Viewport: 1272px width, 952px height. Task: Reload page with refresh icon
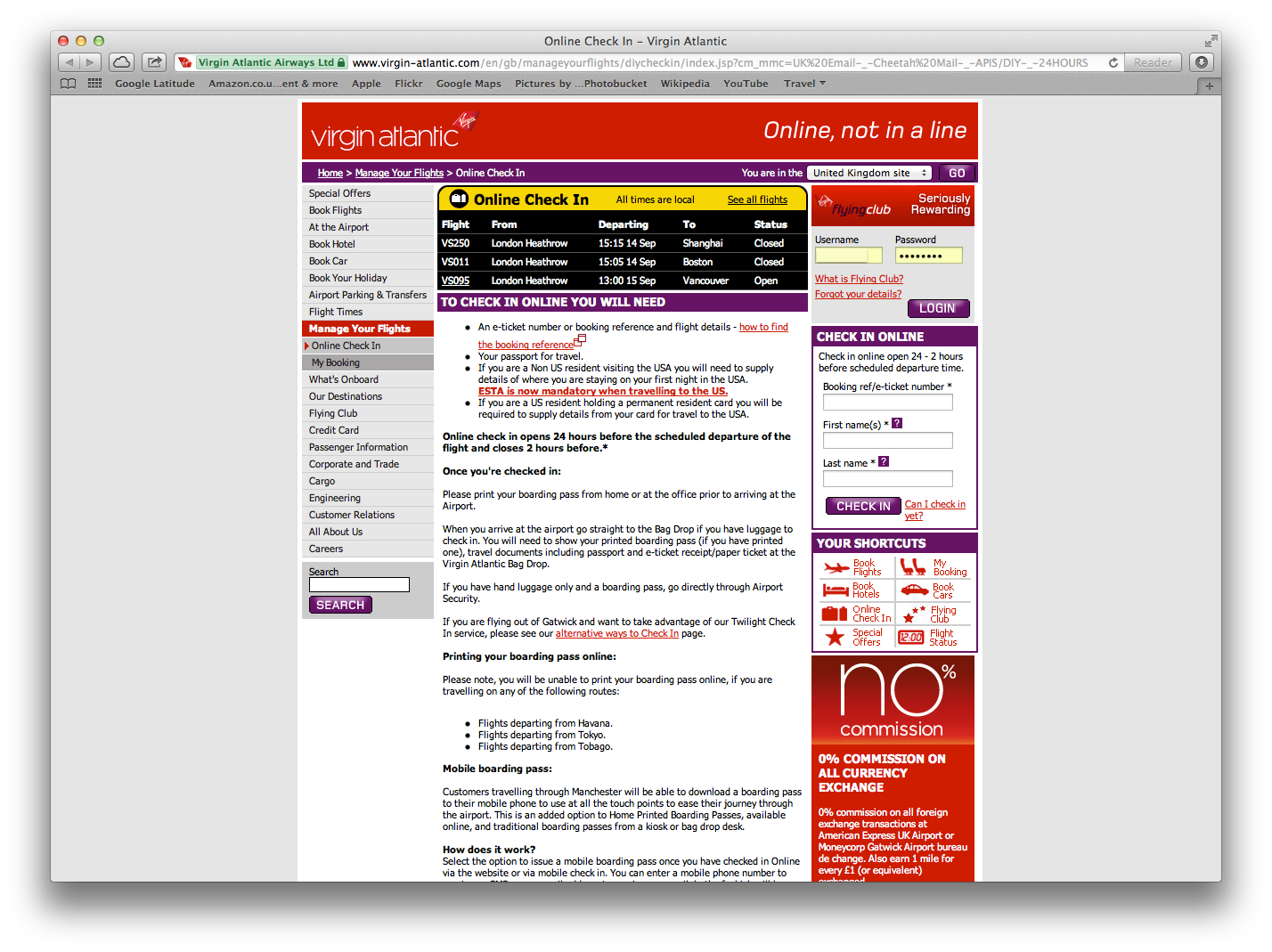point(1113,63)
